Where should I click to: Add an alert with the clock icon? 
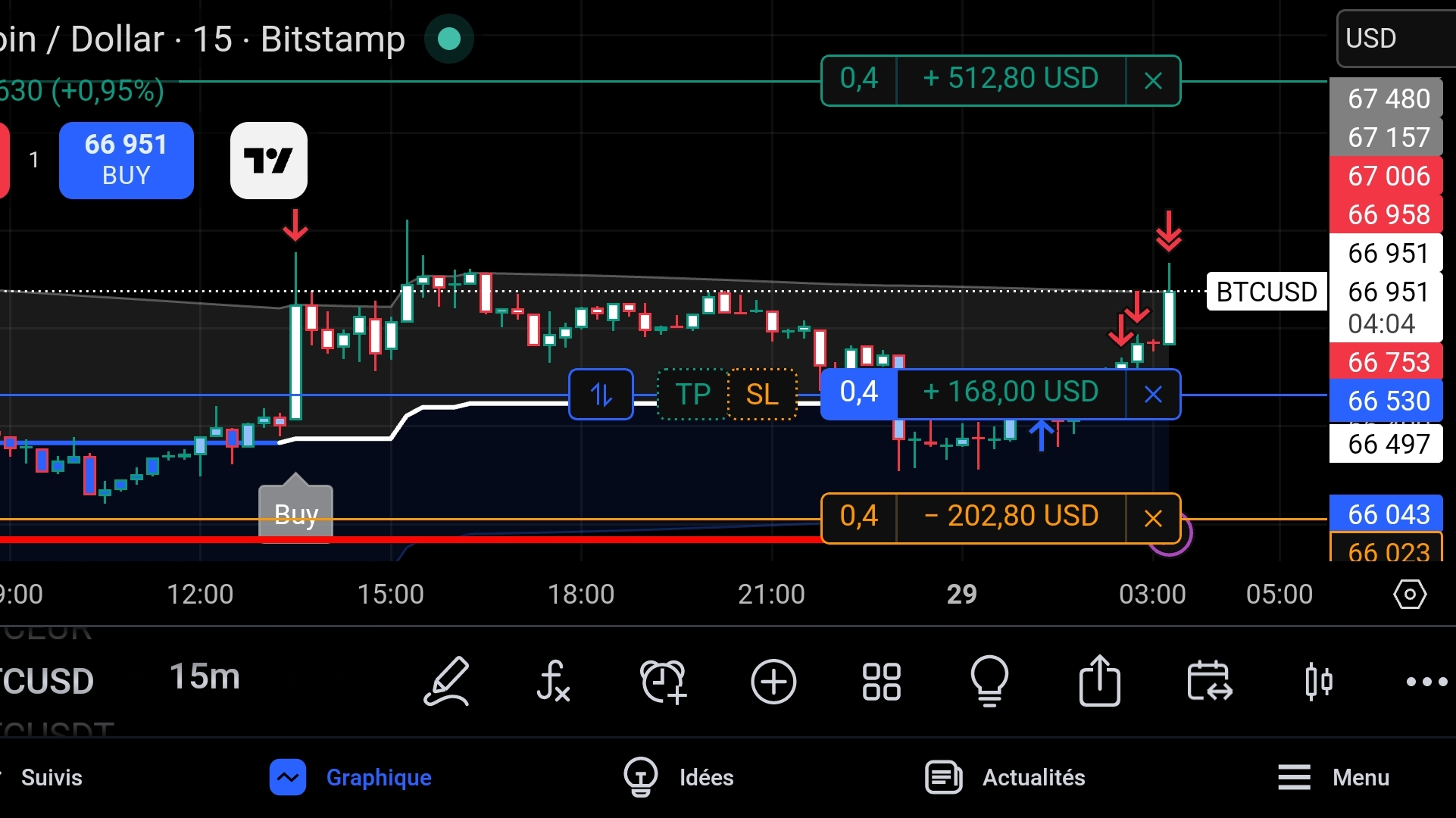tap(664, 682)
